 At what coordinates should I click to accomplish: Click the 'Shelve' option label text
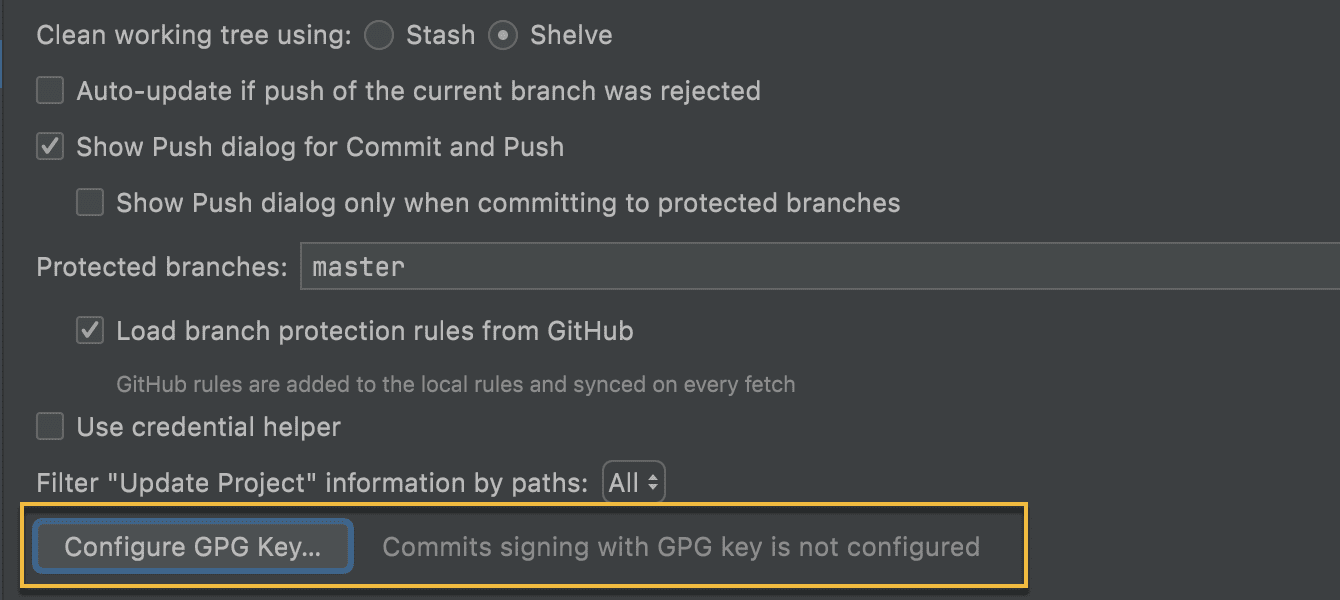571,36
